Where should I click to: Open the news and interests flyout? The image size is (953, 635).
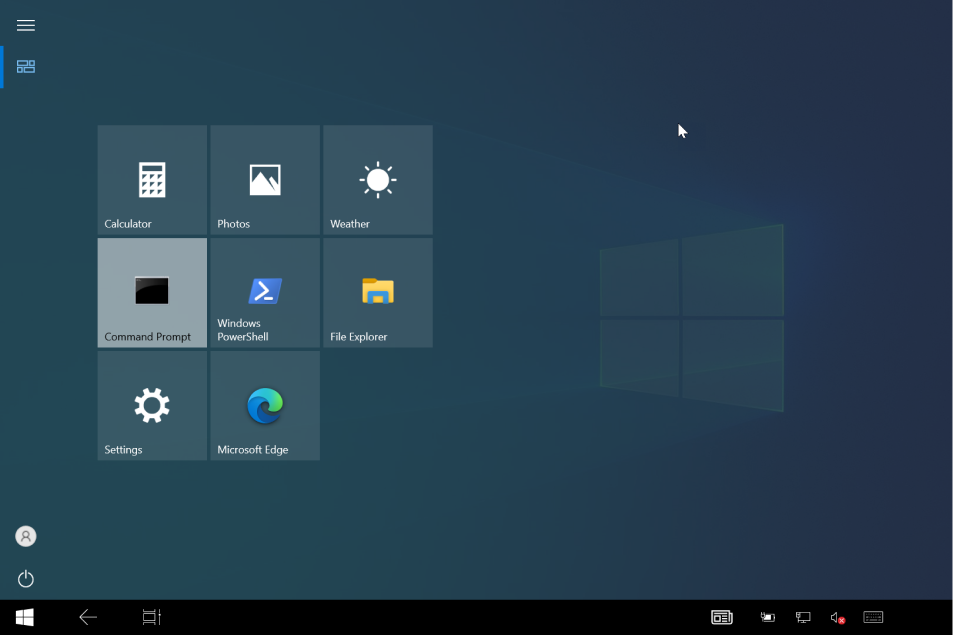point(722,617)
